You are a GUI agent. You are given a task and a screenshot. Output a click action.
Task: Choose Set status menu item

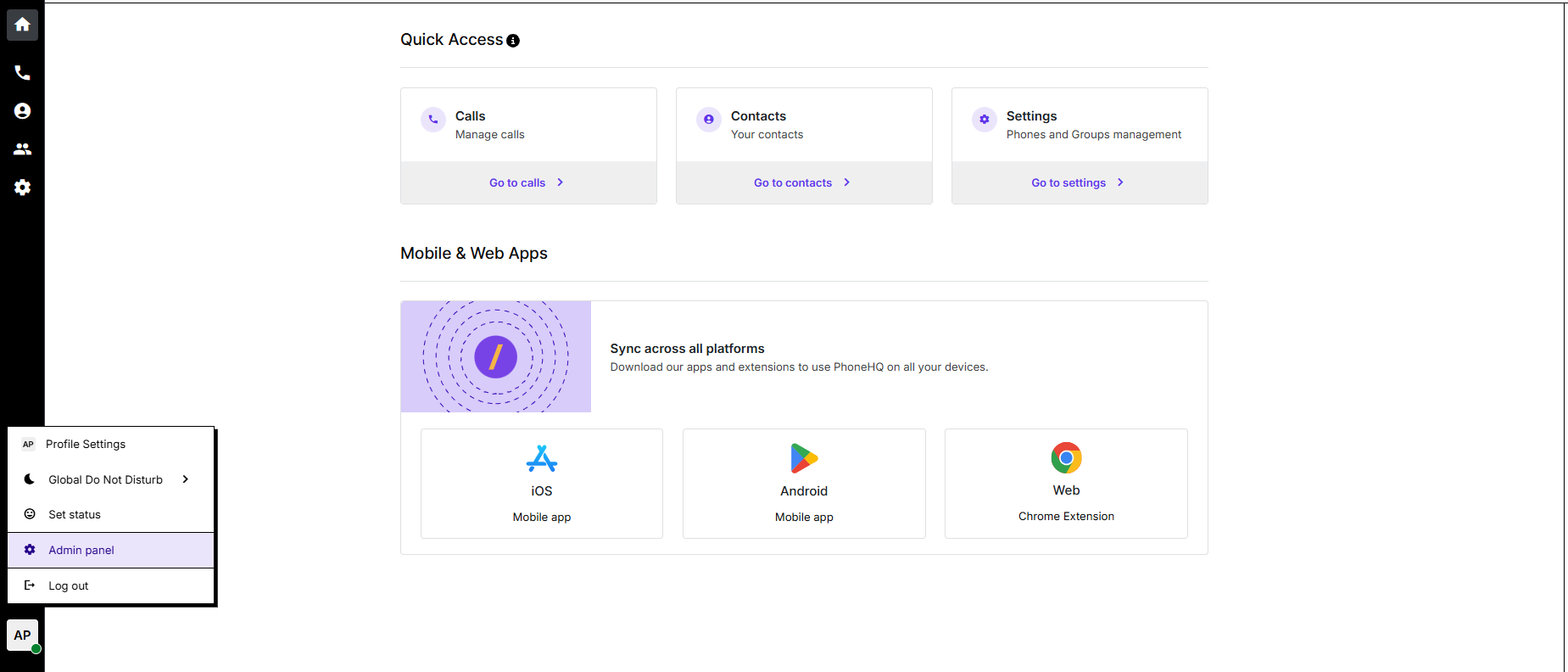(x=75, y=514)
